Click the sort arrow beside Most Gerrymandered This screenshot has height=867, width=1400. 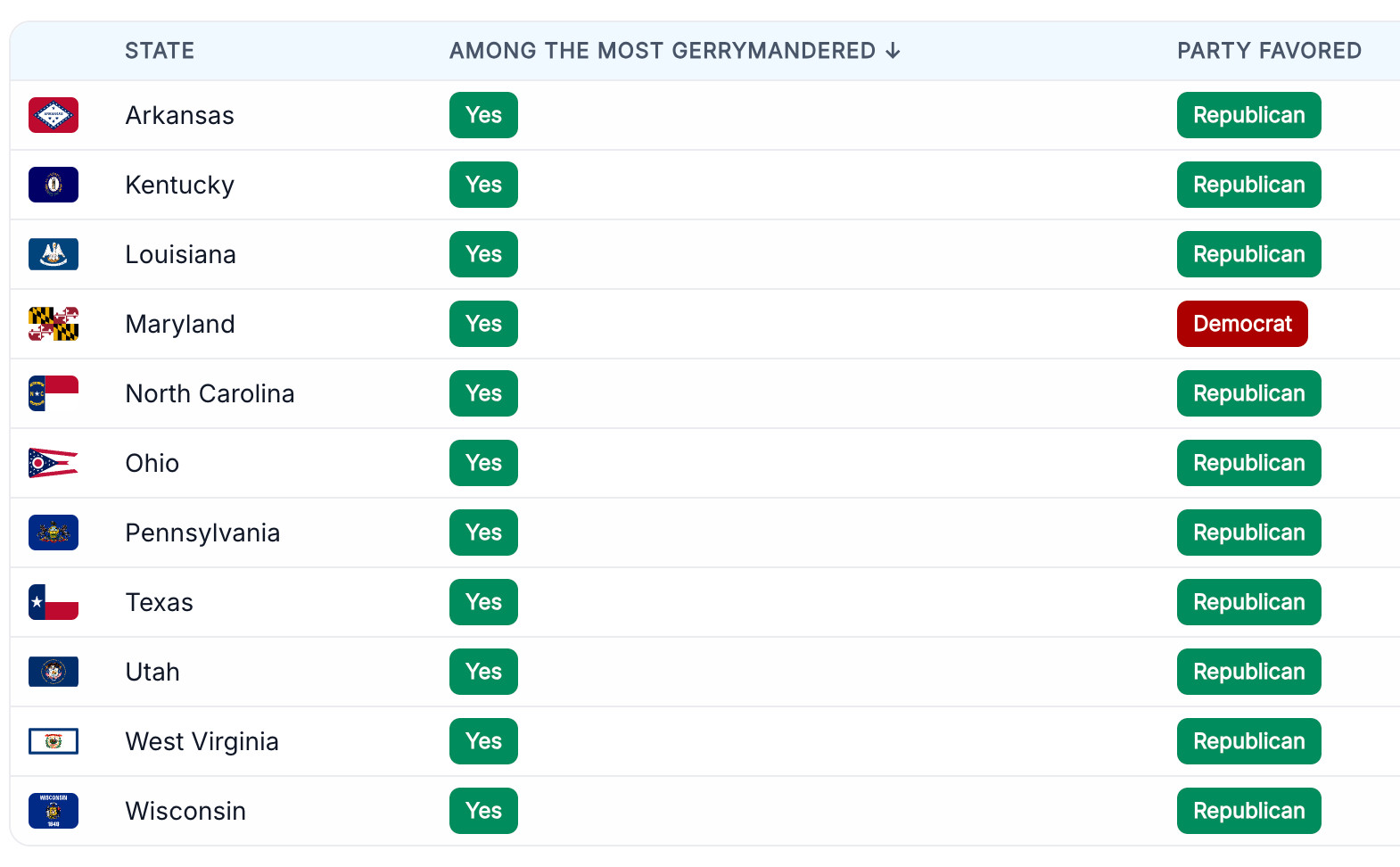[x=894, y=51]
